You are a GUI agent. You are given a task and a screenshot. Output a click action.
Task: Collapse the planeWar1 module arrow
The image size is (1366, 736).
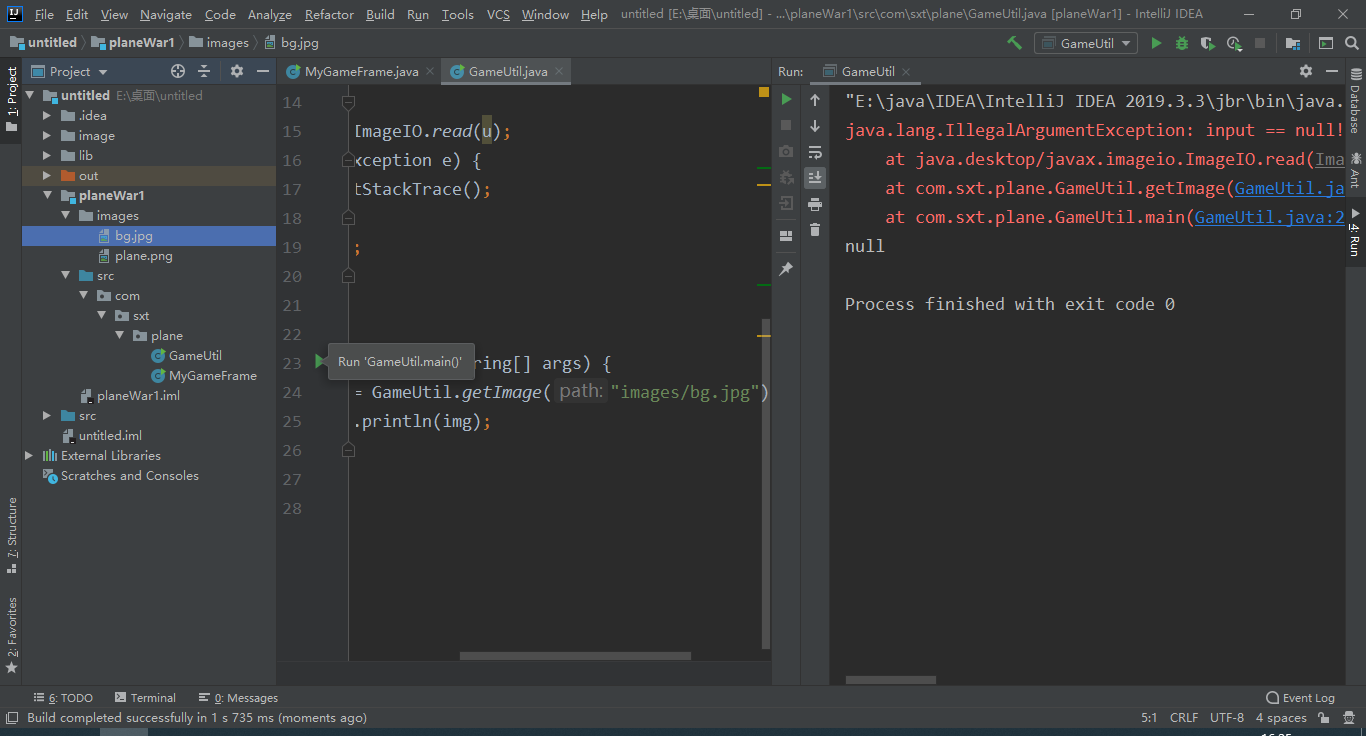47,196
